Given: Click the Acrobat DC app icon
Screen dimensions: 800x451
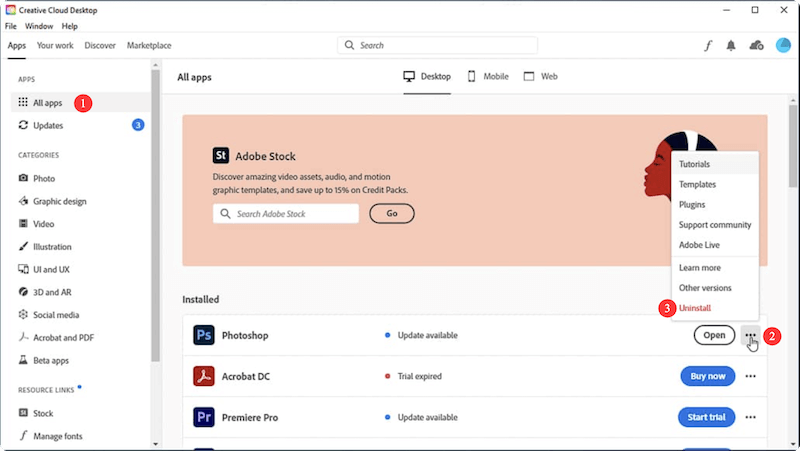Looking at the screenshot, I should pyautogui.click(x=204, y=376).
